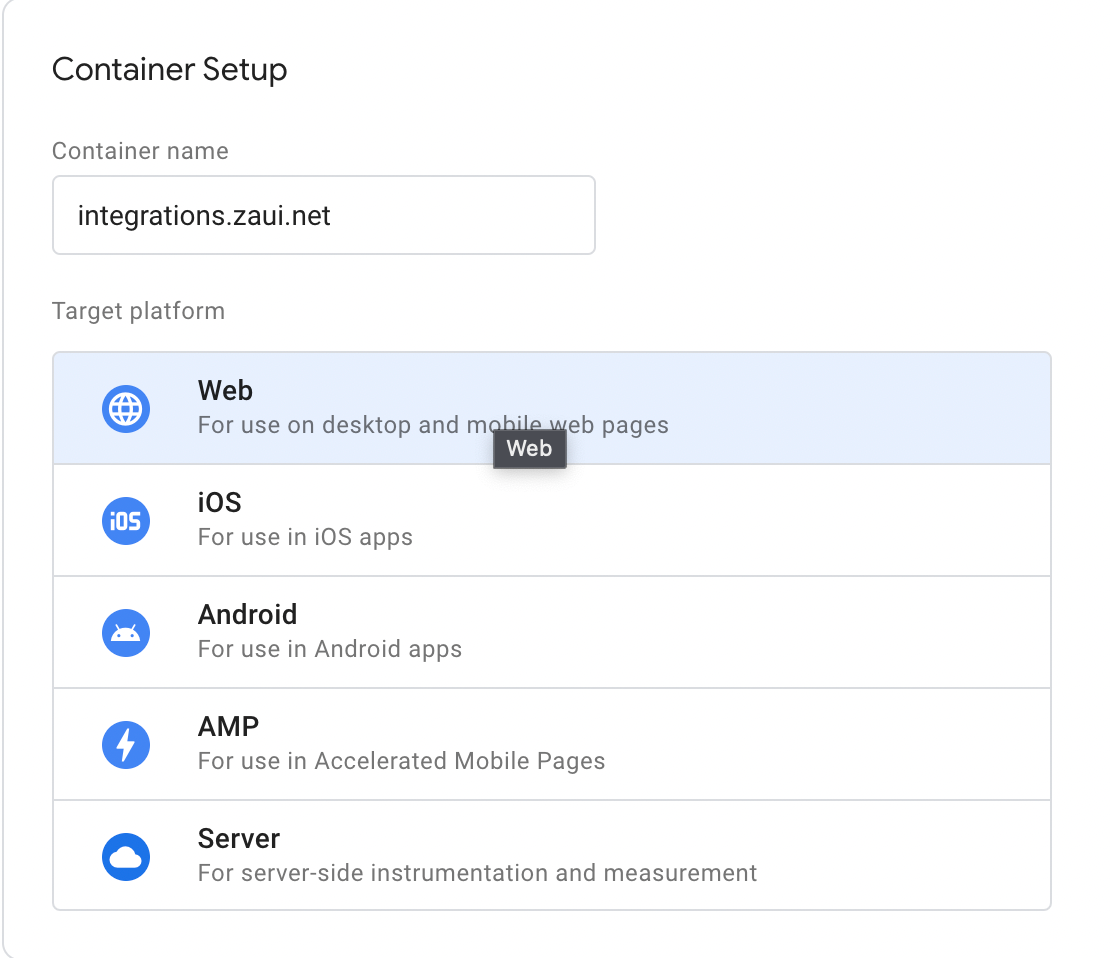The width and height of the screenshot is (1110, 958).
Task: Select the iOS target platform title
Action: (x=219, y=502)
